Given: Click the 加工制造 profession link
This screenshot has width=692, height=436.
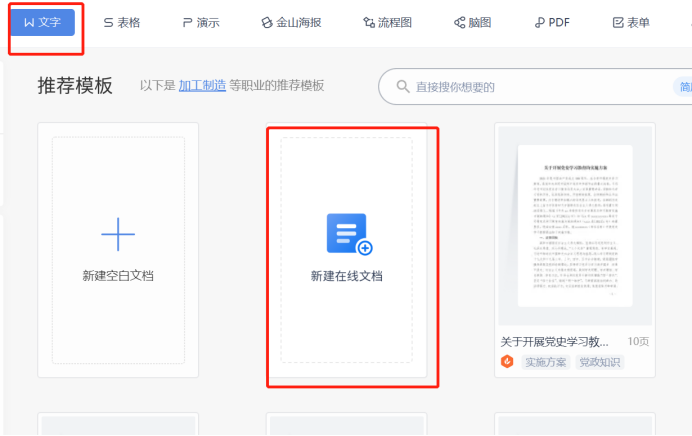Looking at the screenshot, I should point(202,85).
